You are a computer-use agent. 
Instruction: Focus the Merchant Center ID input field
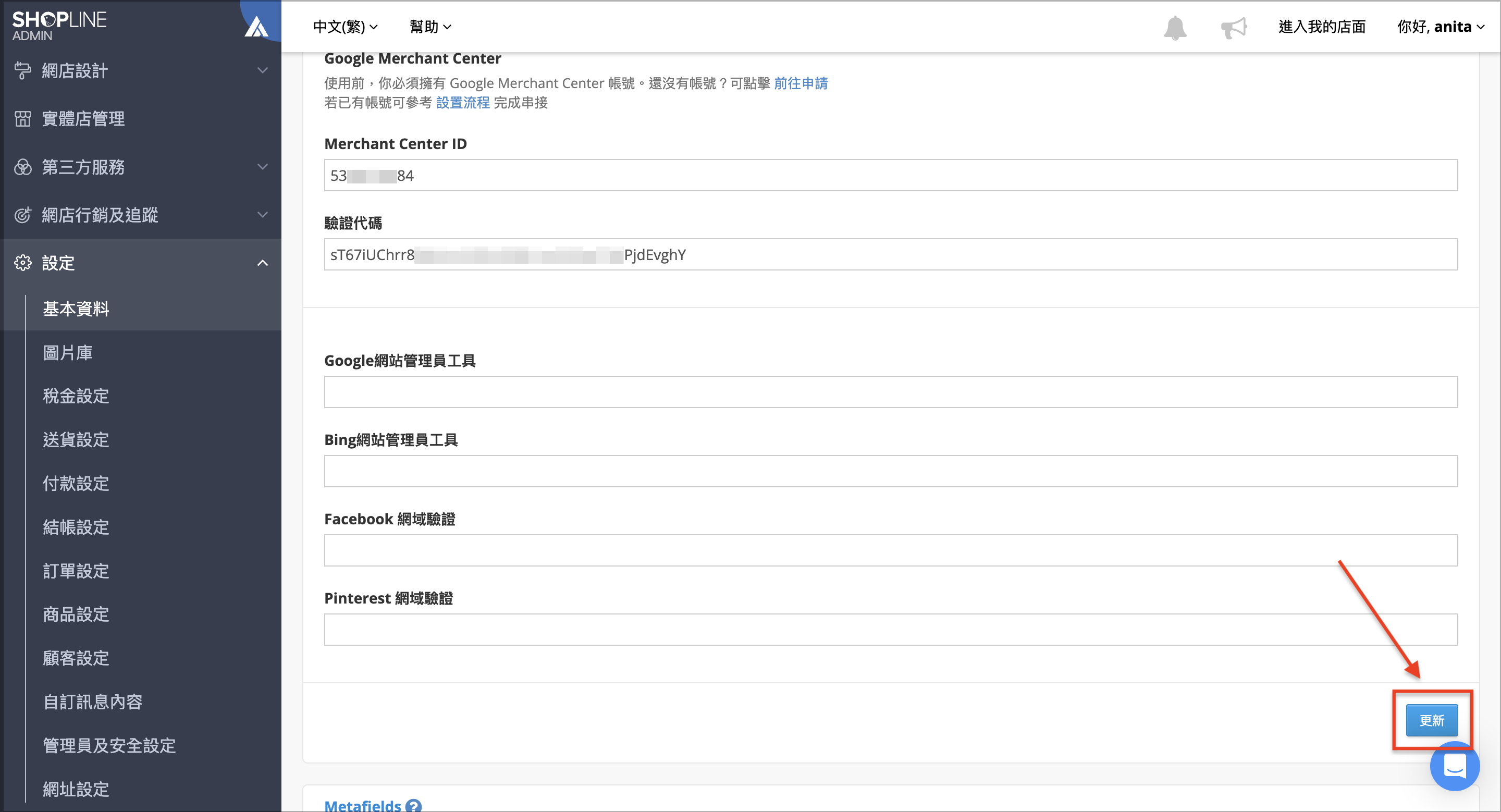click(891, 175)
